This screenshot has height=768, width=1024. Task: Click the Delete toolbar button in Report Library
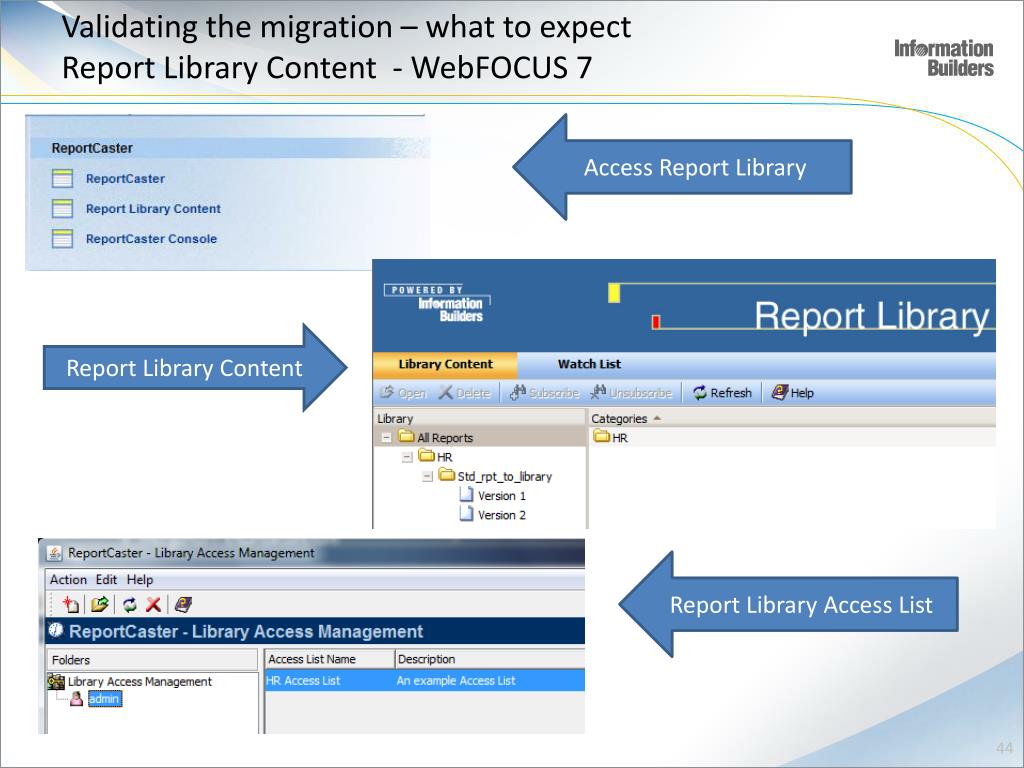click(x=464, y=392)
